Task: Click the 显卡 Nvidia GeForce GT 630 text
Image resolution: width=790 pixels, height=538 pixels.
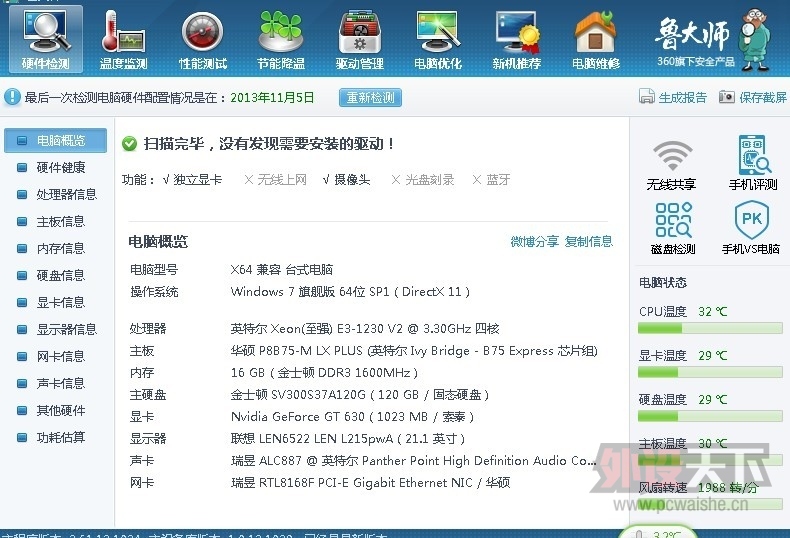Action: [x=352, y=417]
